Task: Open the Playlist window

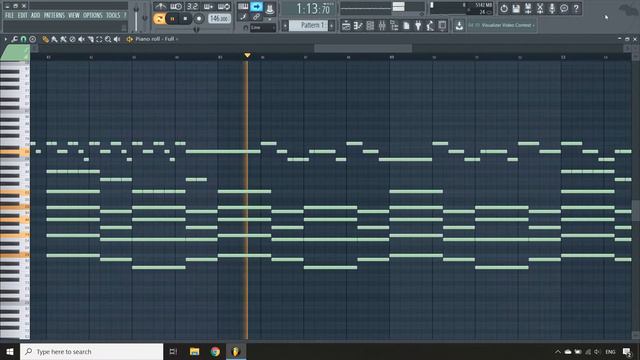Action: pos(346,26)
